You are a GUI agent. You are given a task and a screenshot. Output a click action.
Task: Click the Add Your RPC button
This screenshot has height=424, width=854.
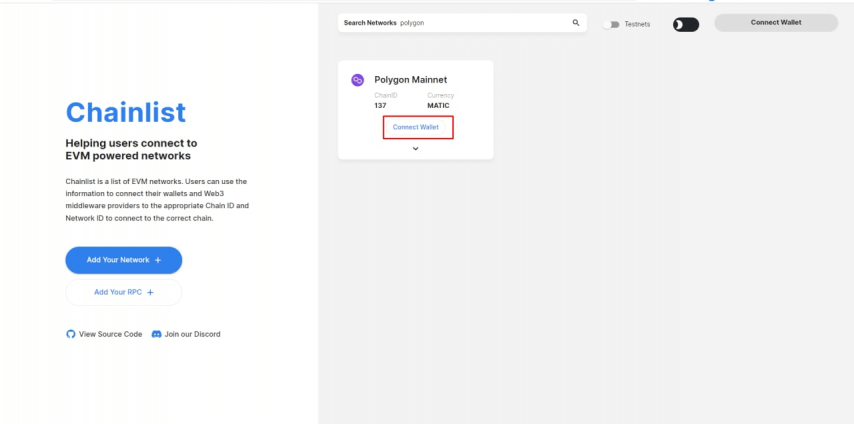123,292
